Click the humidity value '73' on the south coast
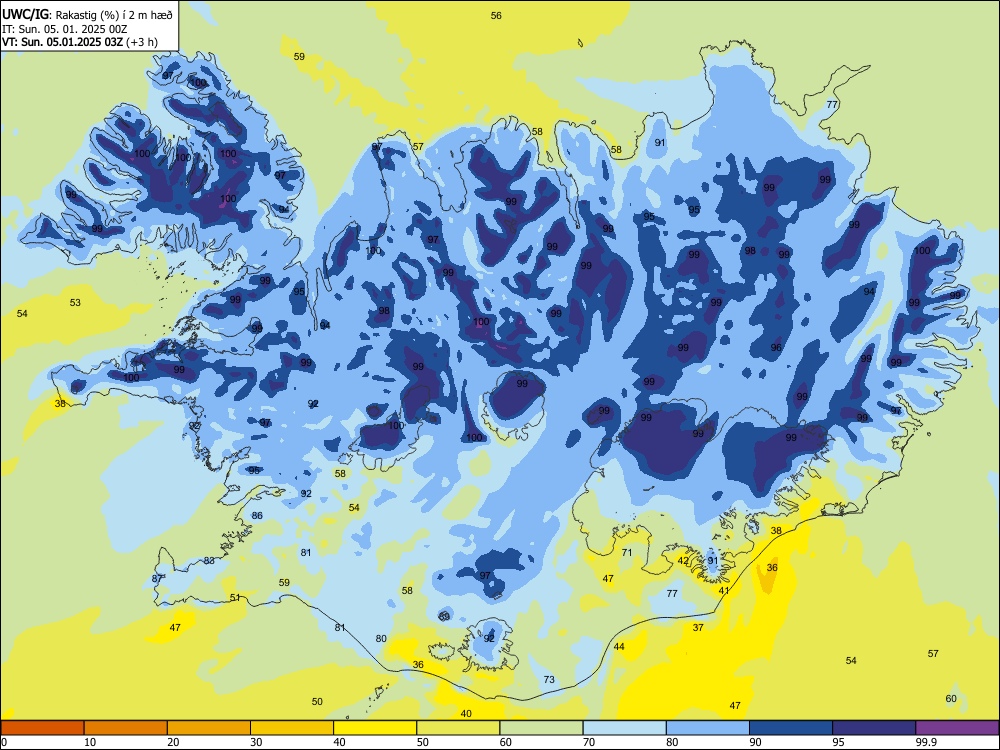Viewport: 1000px width, 750px height. pyautogui.click(x=549, y=680)
